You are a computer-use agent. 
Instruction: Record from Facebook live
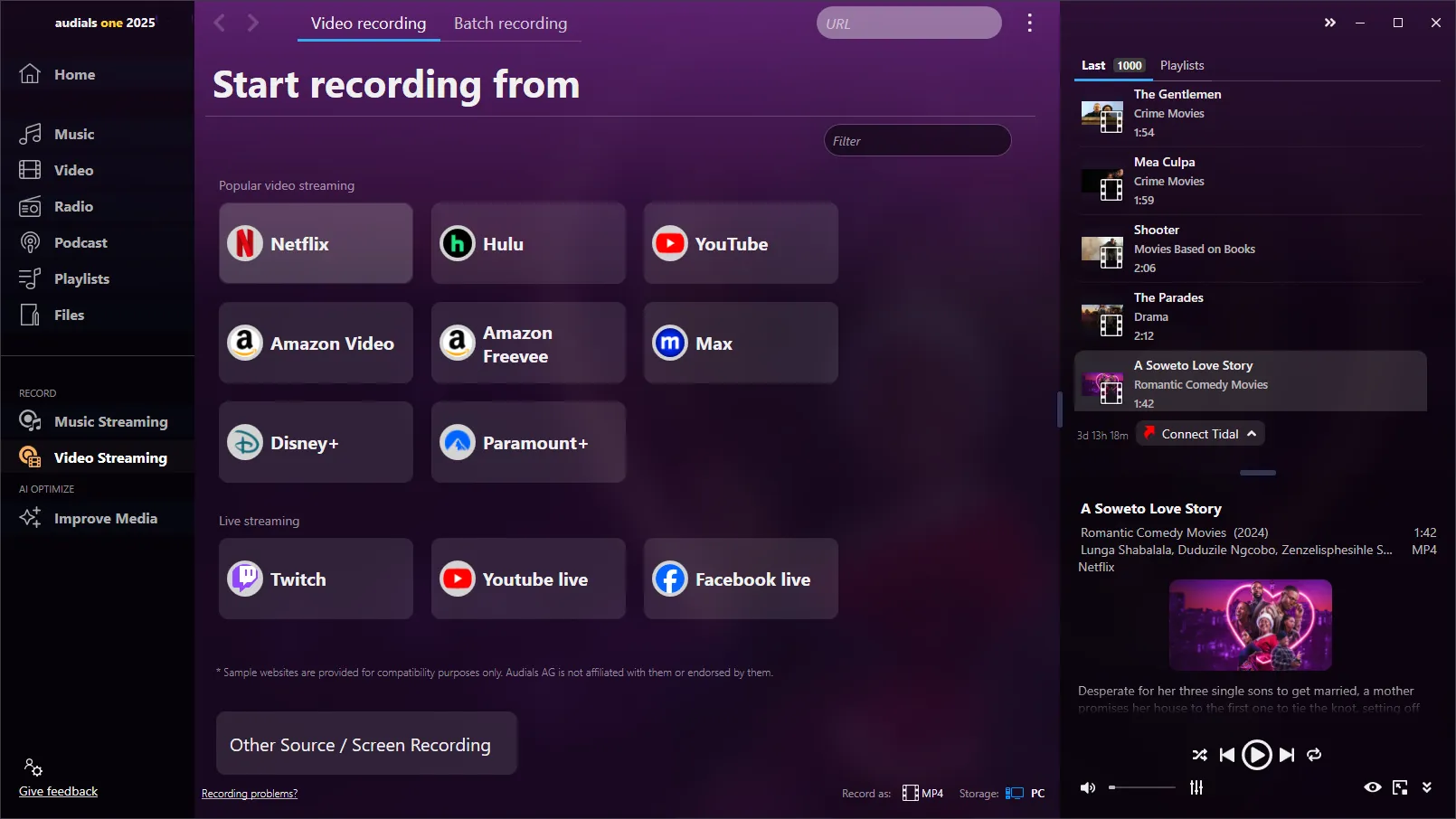[x=741, y=579]
